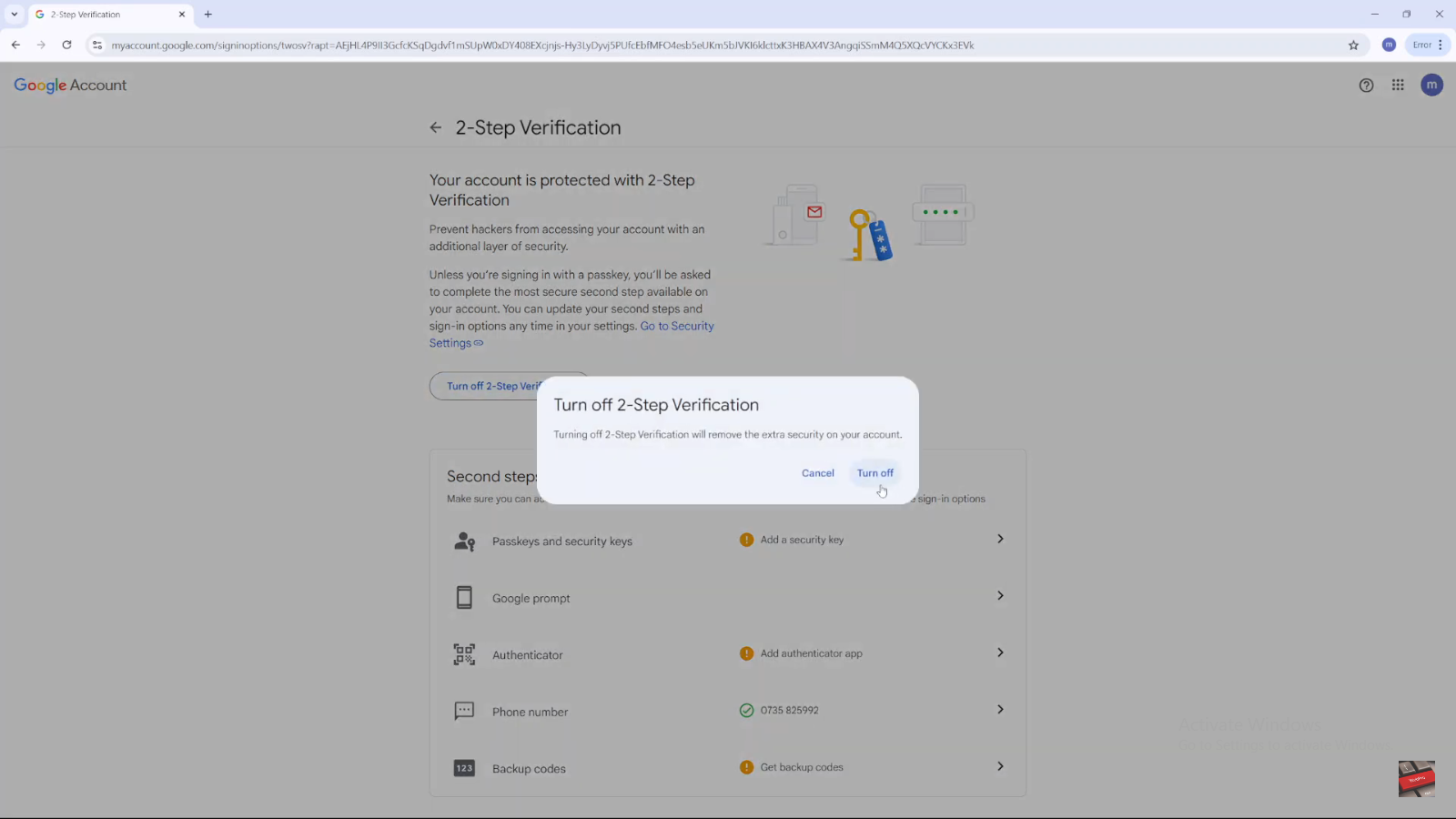This screenshot has height=819, width=1456.
Task: Click the site information icon in address bar
Action: click(97, 45)
